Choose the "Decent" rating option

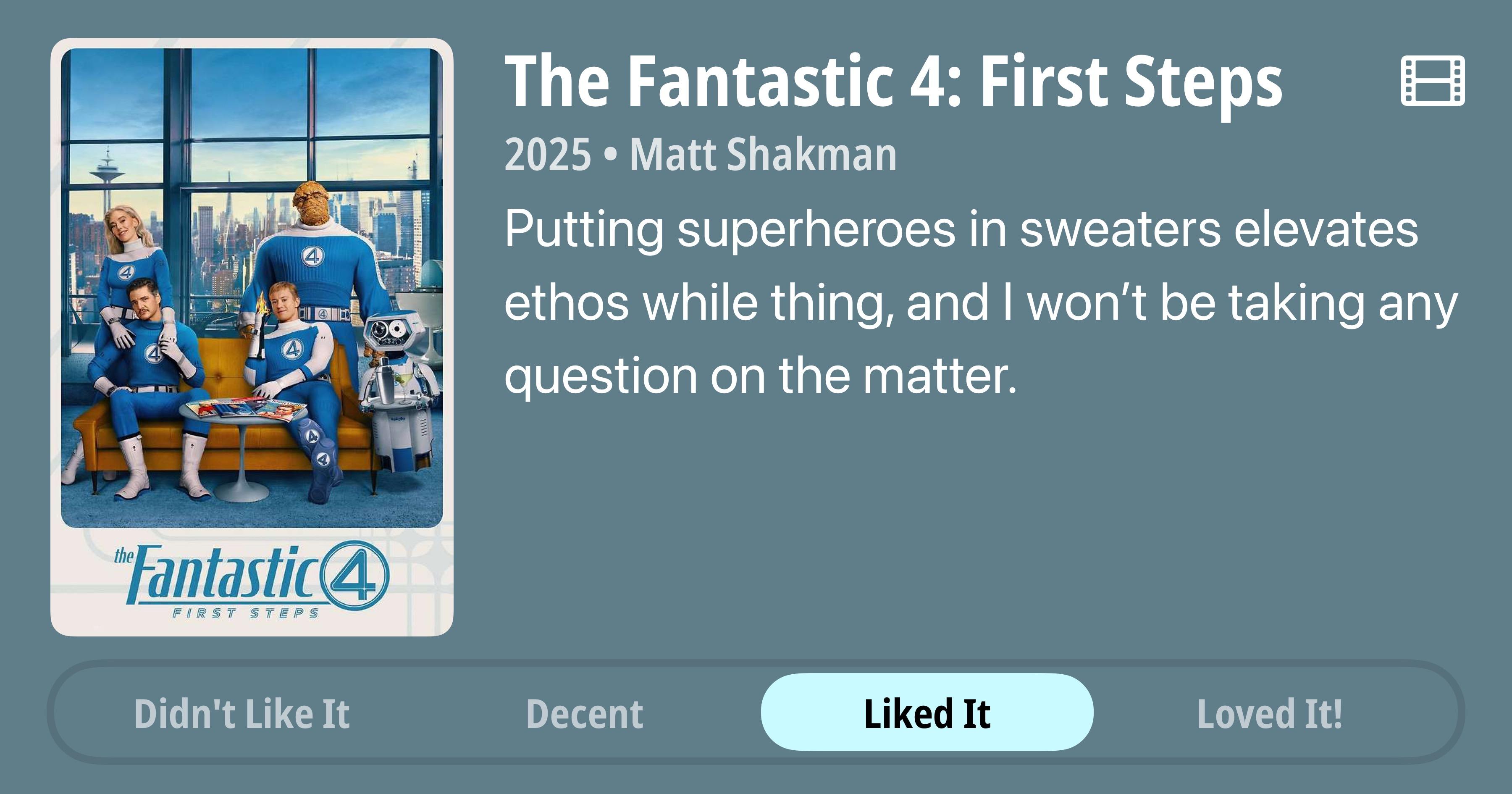585,713
